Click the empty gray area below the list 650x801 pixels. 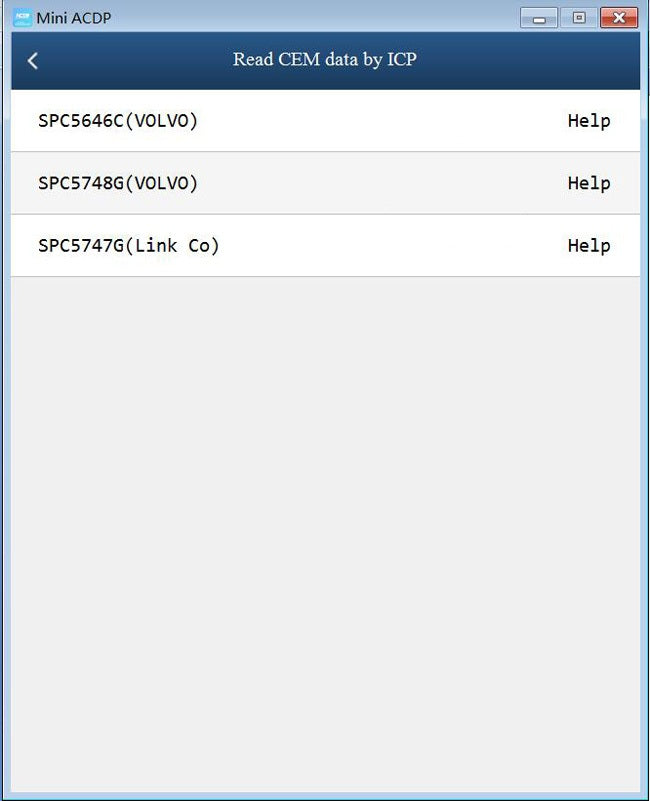[325, 530]
